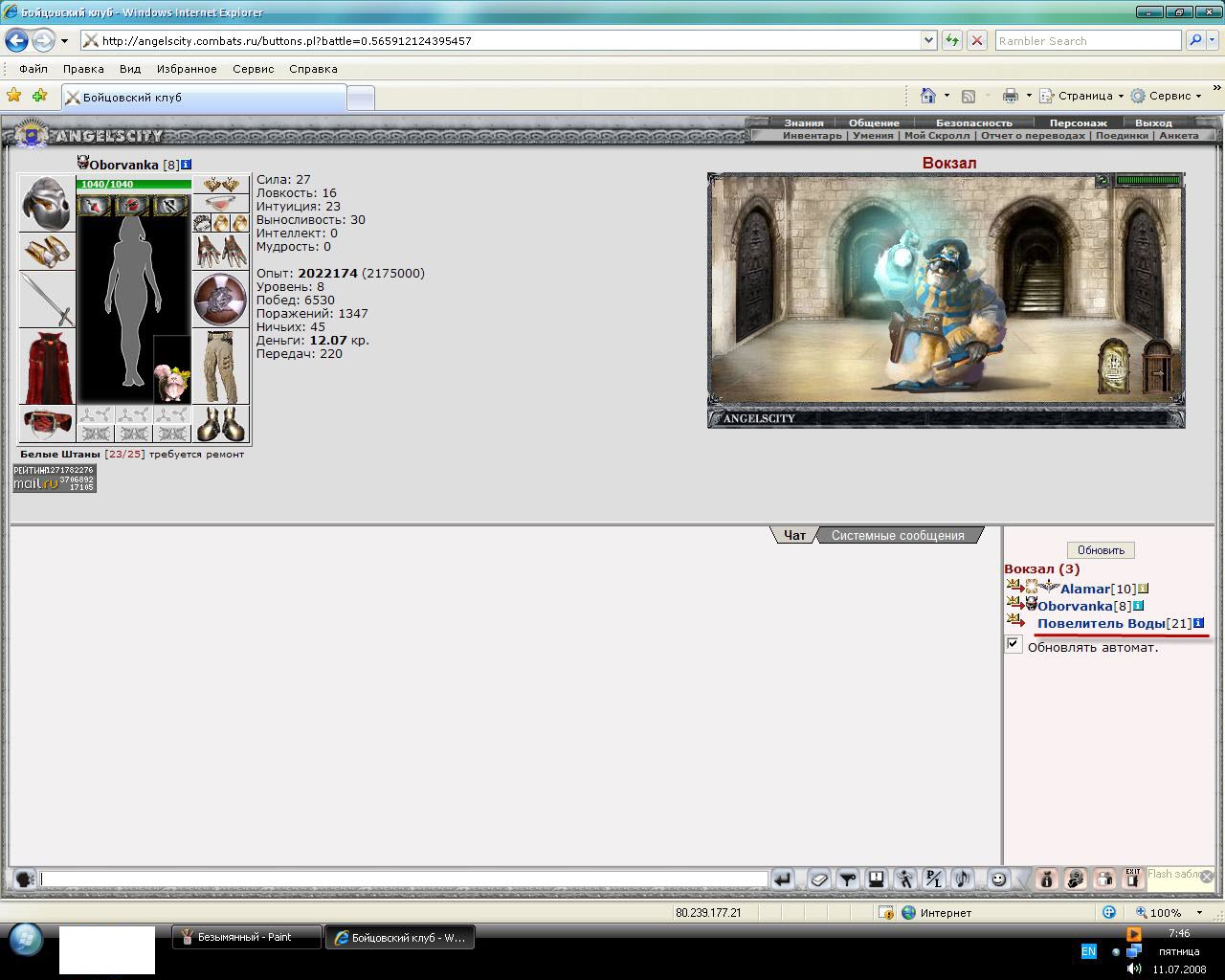Click the P/L transliteration icon

pyautogui.click(x=934, y=879)
